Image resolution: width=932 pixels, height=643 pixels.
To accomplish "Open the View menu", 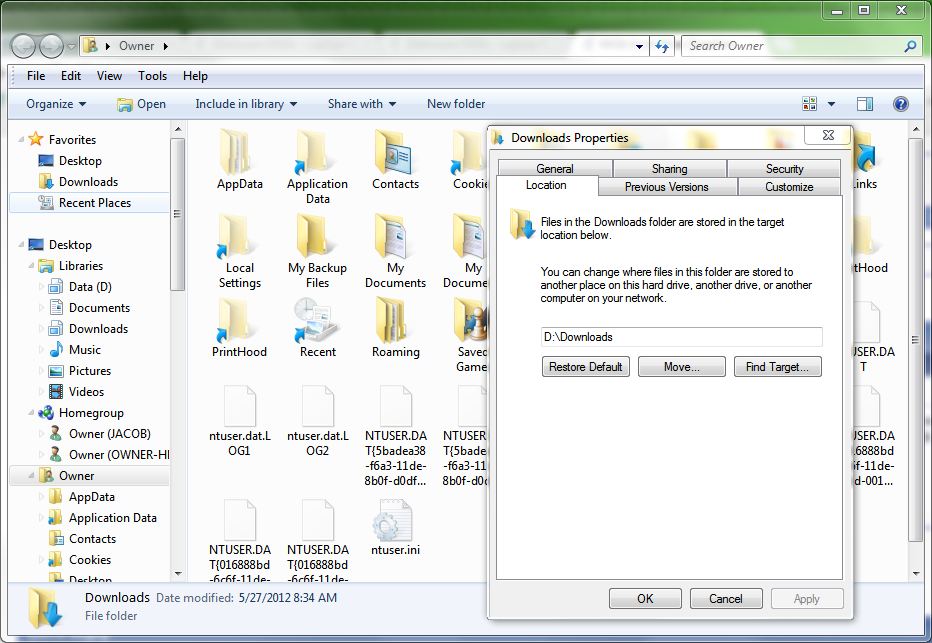I will [x=109, y=76].
